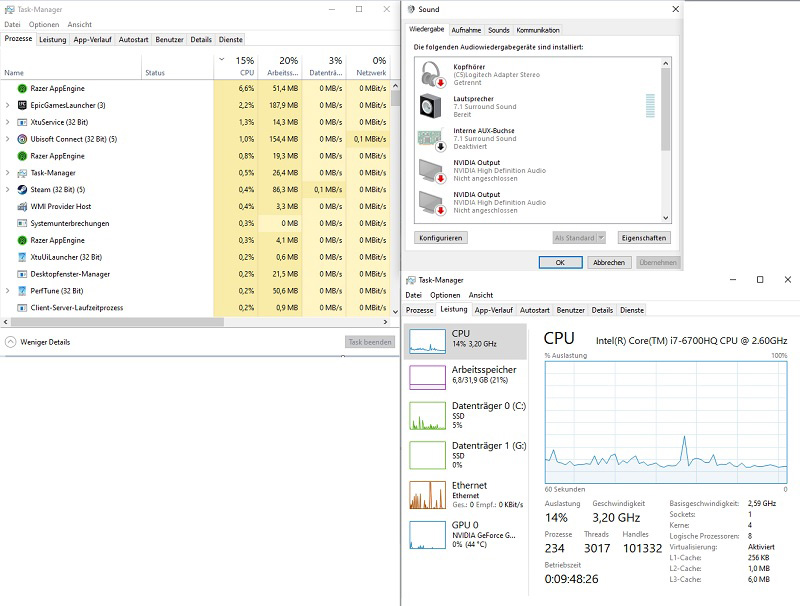Click the Desktopfenster-Manager process icon
Image resolution: width=800 pixels, height=606 pixels.
tap(22, 274)
